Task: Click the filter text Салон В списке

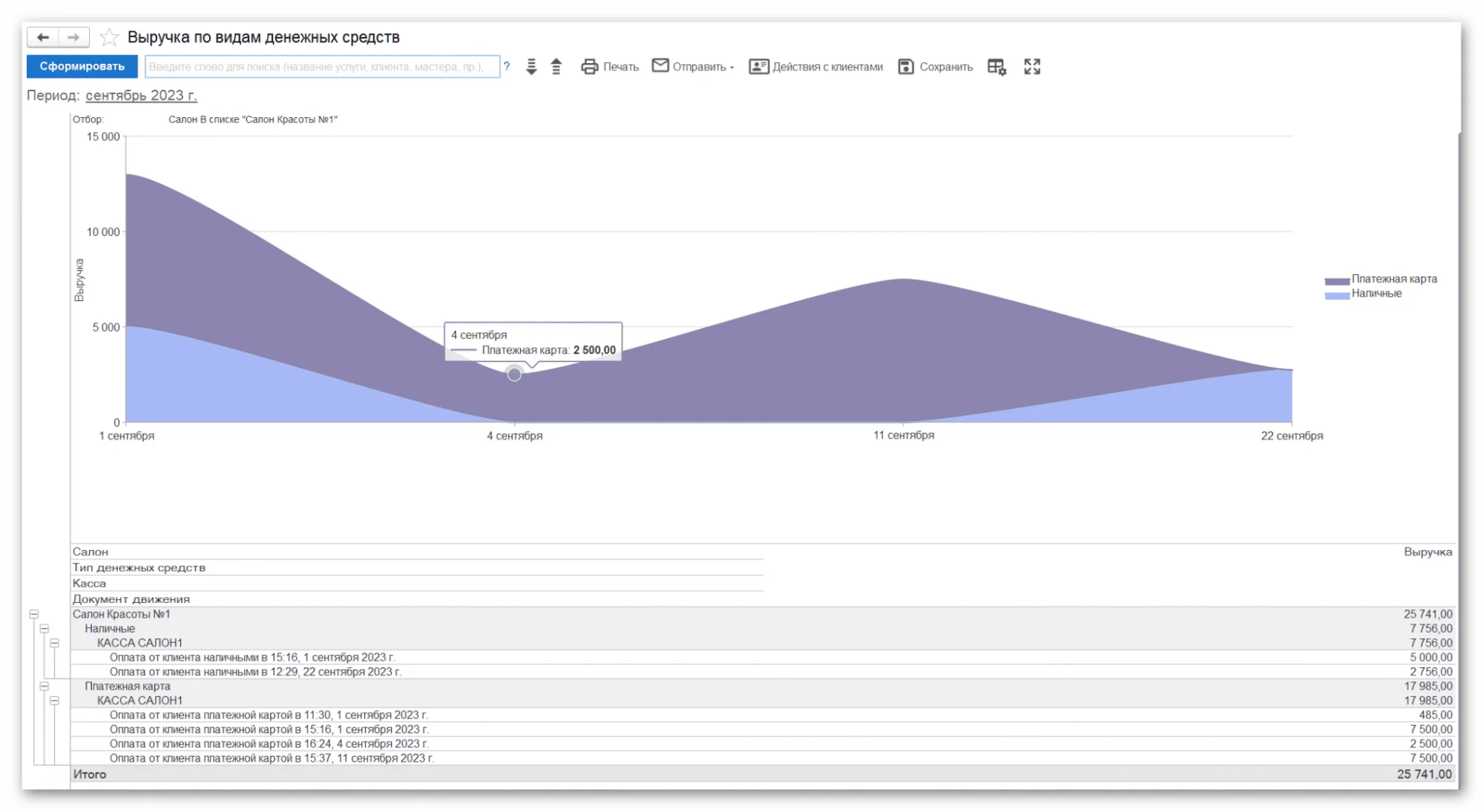Action: (252, 119)
